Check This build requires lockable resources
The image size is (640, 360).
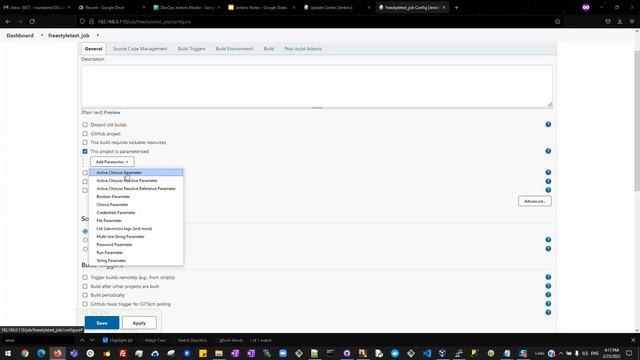pyautogui.click(x=85, y=142)
